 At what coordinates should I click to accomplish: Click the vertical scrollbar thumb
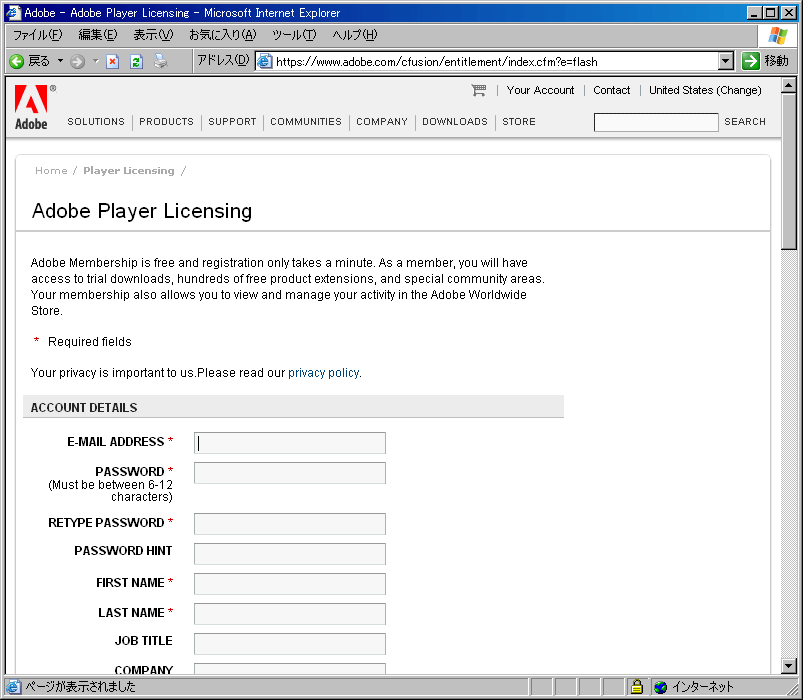click(789, 172)
